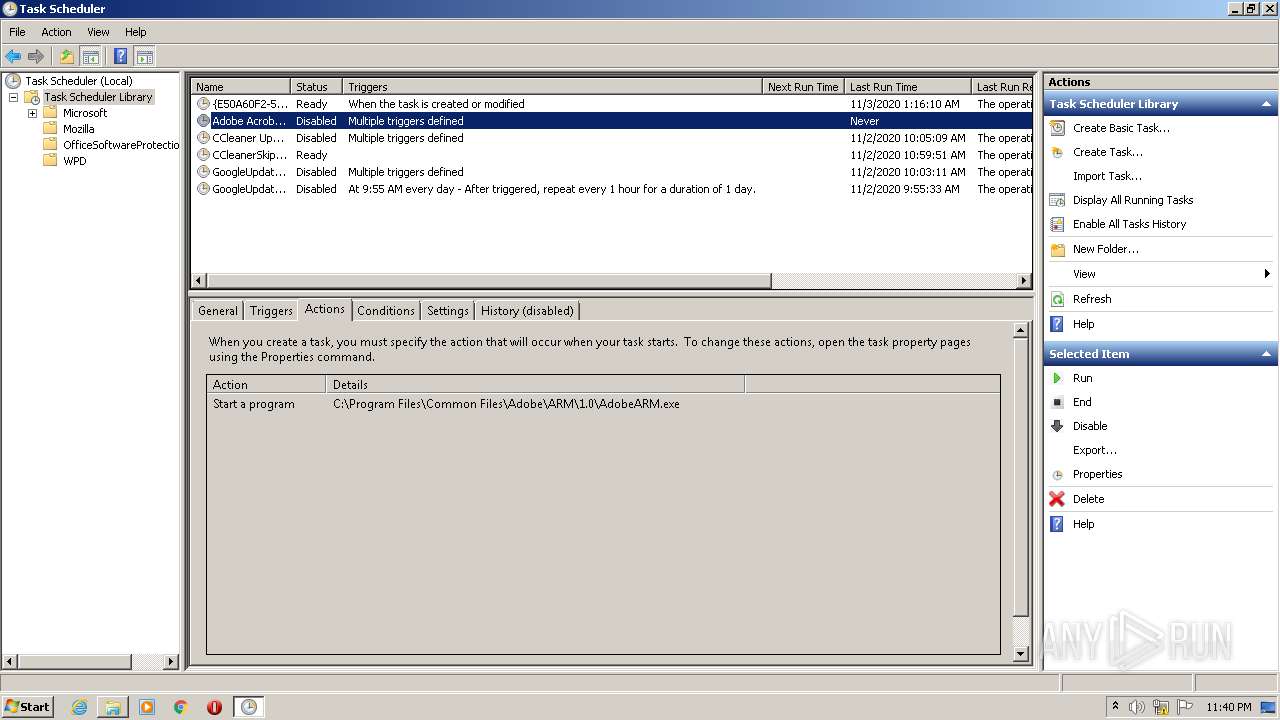
Task: Switch to the Settings tab
Action: click(448, 311)
